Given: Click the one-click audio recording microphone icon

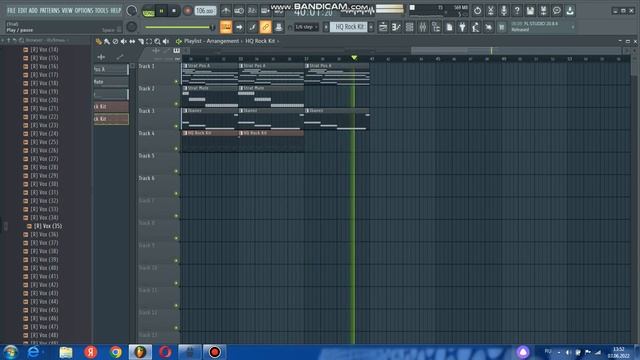Looking at the screenshot, I should [x=504, y=11].
